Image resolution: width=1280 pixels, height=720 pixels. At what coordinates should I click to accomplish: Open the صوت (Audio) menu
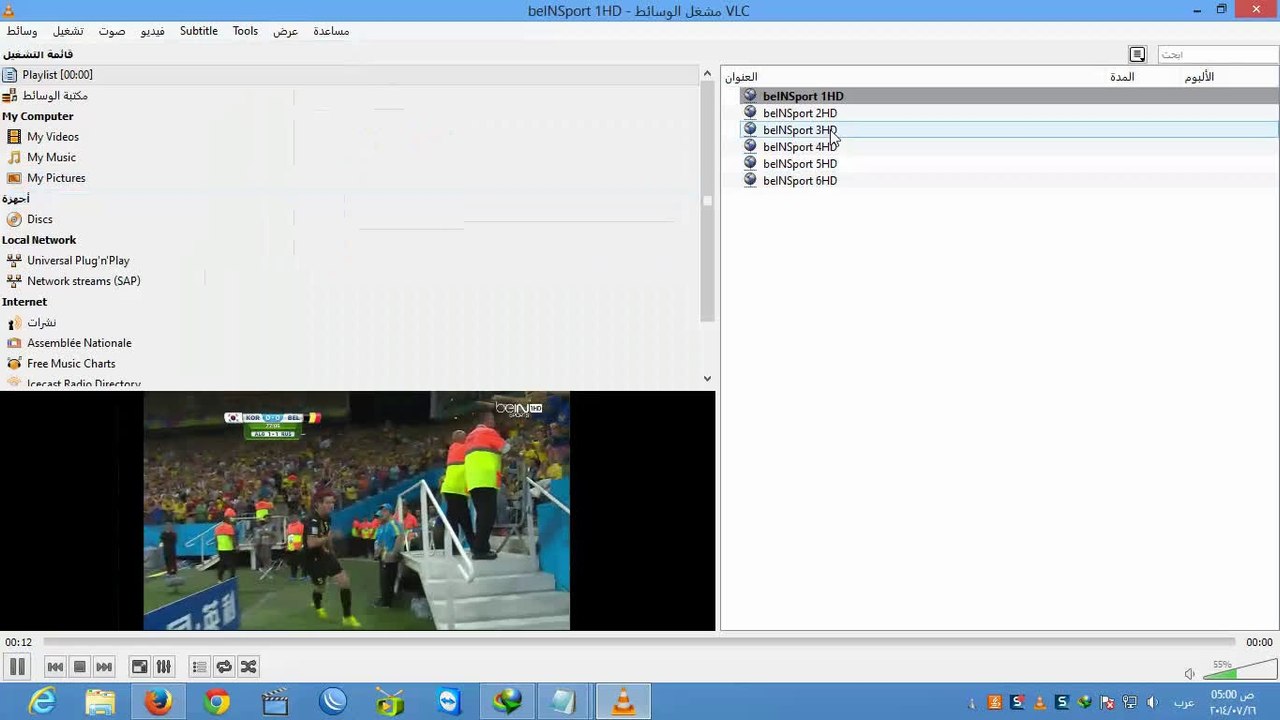point(112,31)
